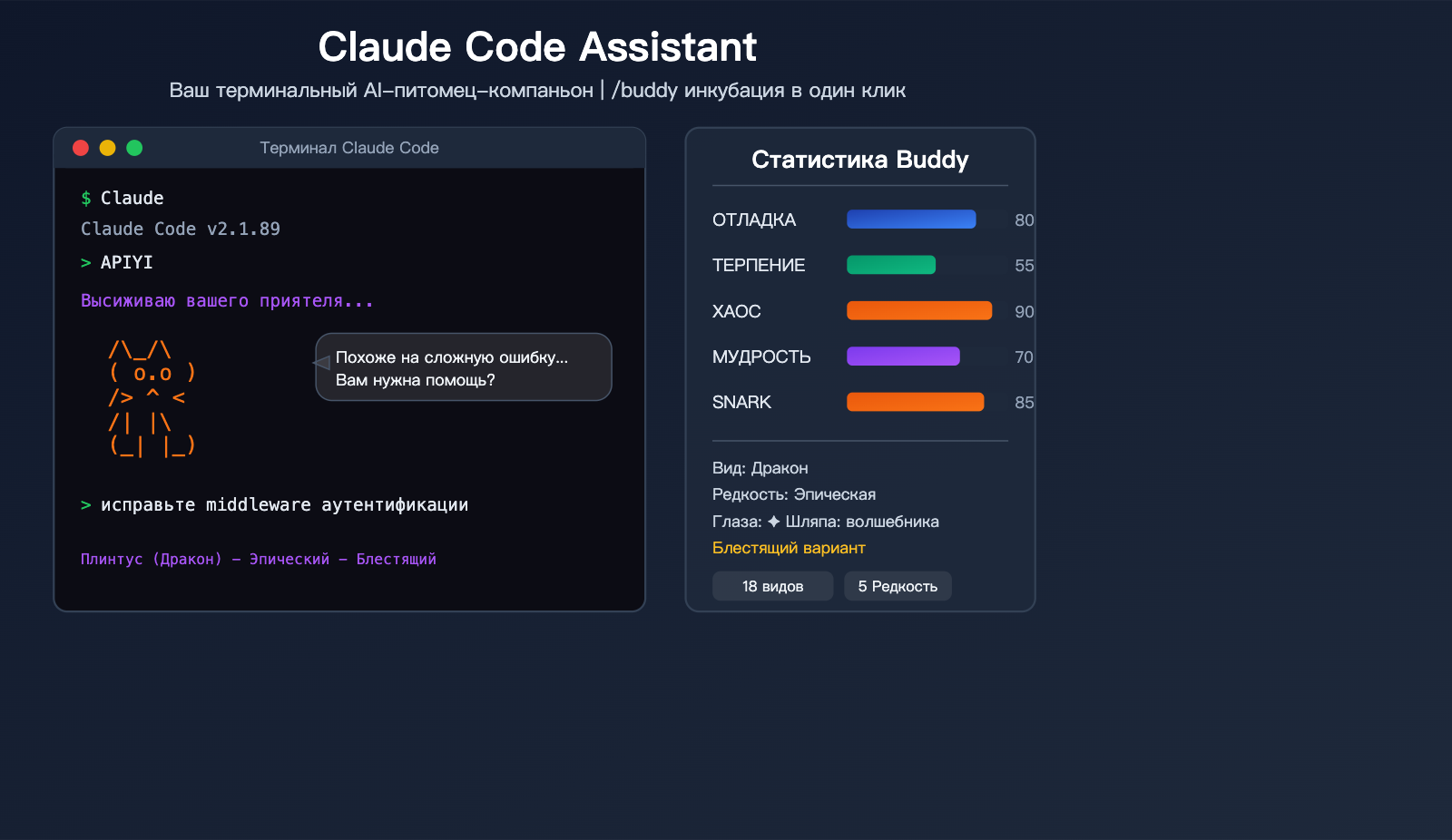Select the Терминал Claude Code title bar

pos(350,148)
